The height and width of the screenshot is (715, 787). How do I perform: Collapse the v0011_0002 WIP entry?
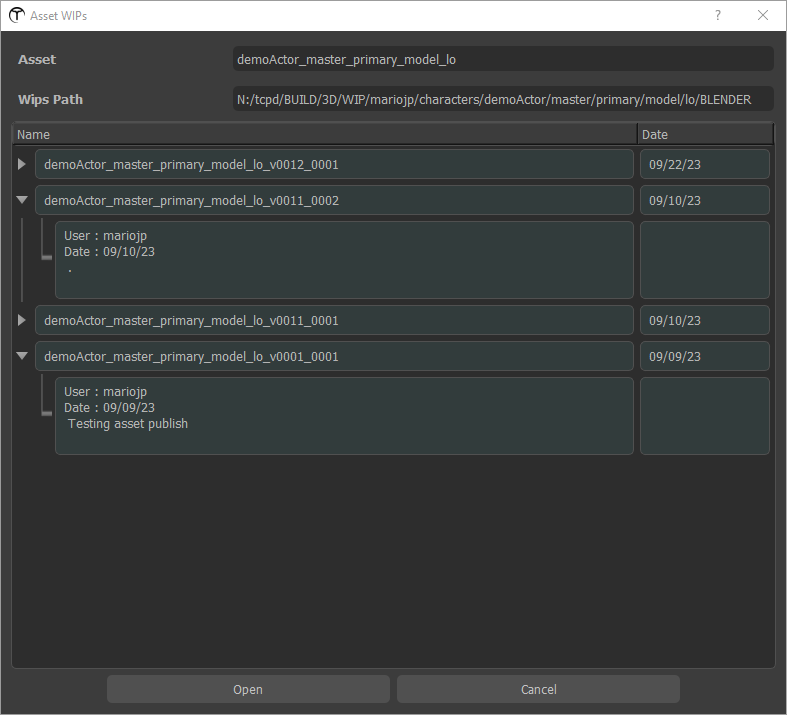(x=22, y=200)
